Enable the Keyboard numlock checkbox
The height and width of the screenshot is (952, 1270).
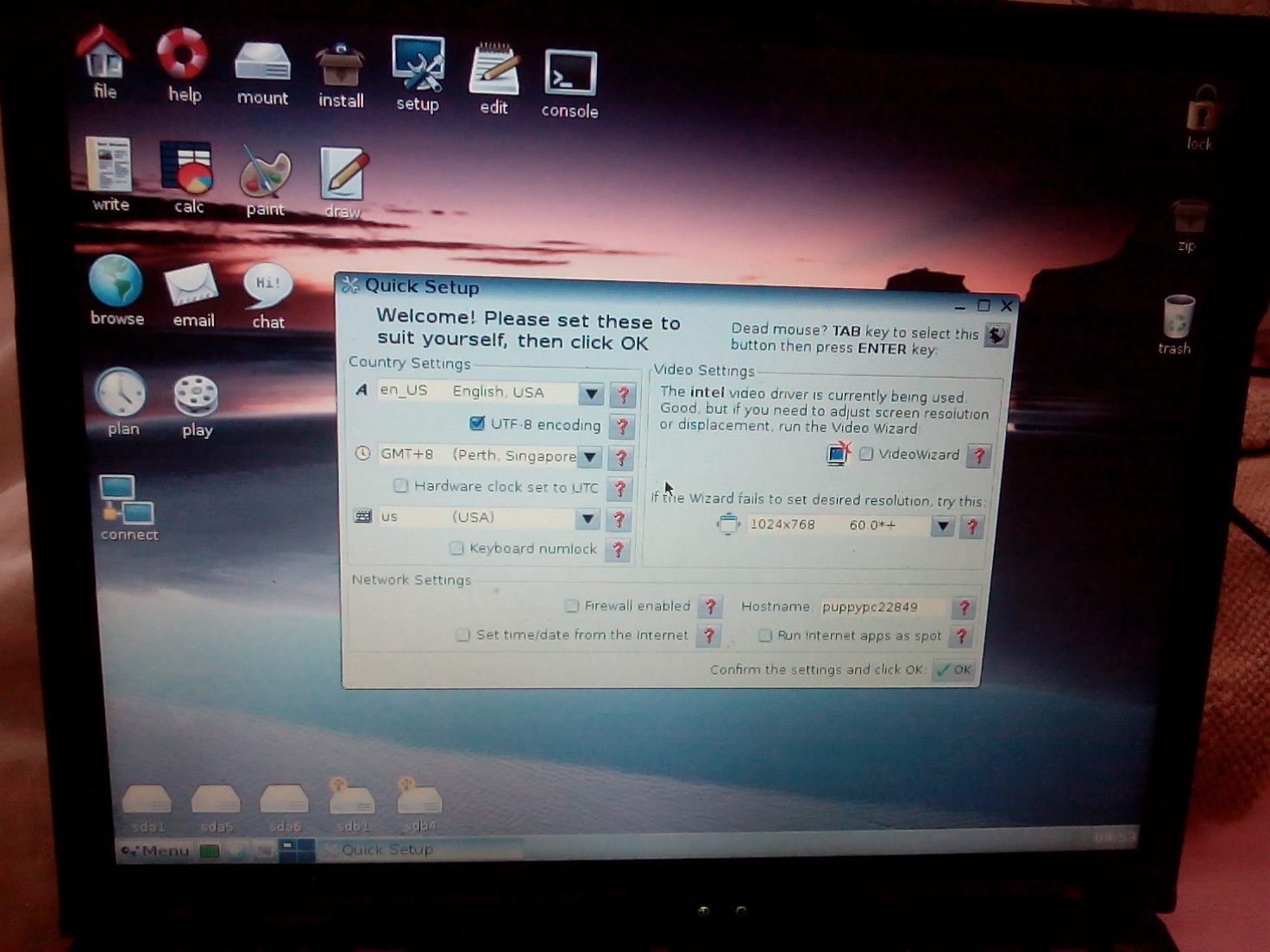pyautogui.click(x=456, y=548)
